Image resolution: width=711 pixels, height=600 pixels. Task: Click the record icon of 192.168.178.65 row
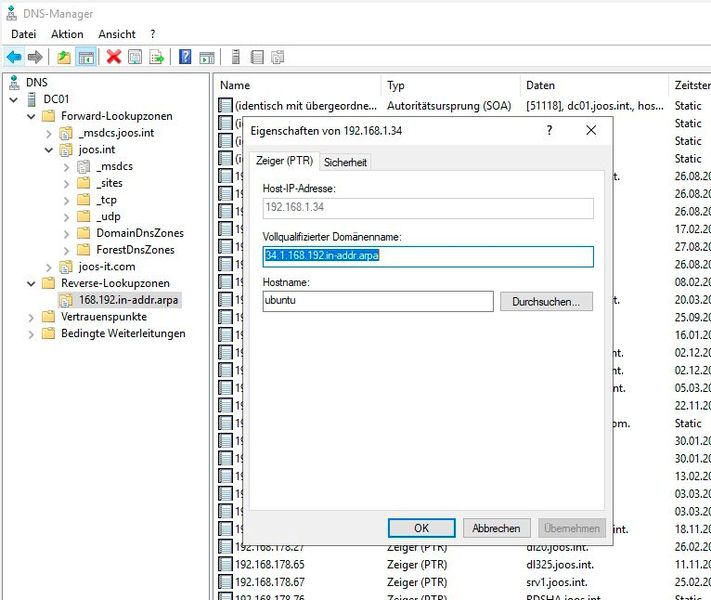point(225,564)
